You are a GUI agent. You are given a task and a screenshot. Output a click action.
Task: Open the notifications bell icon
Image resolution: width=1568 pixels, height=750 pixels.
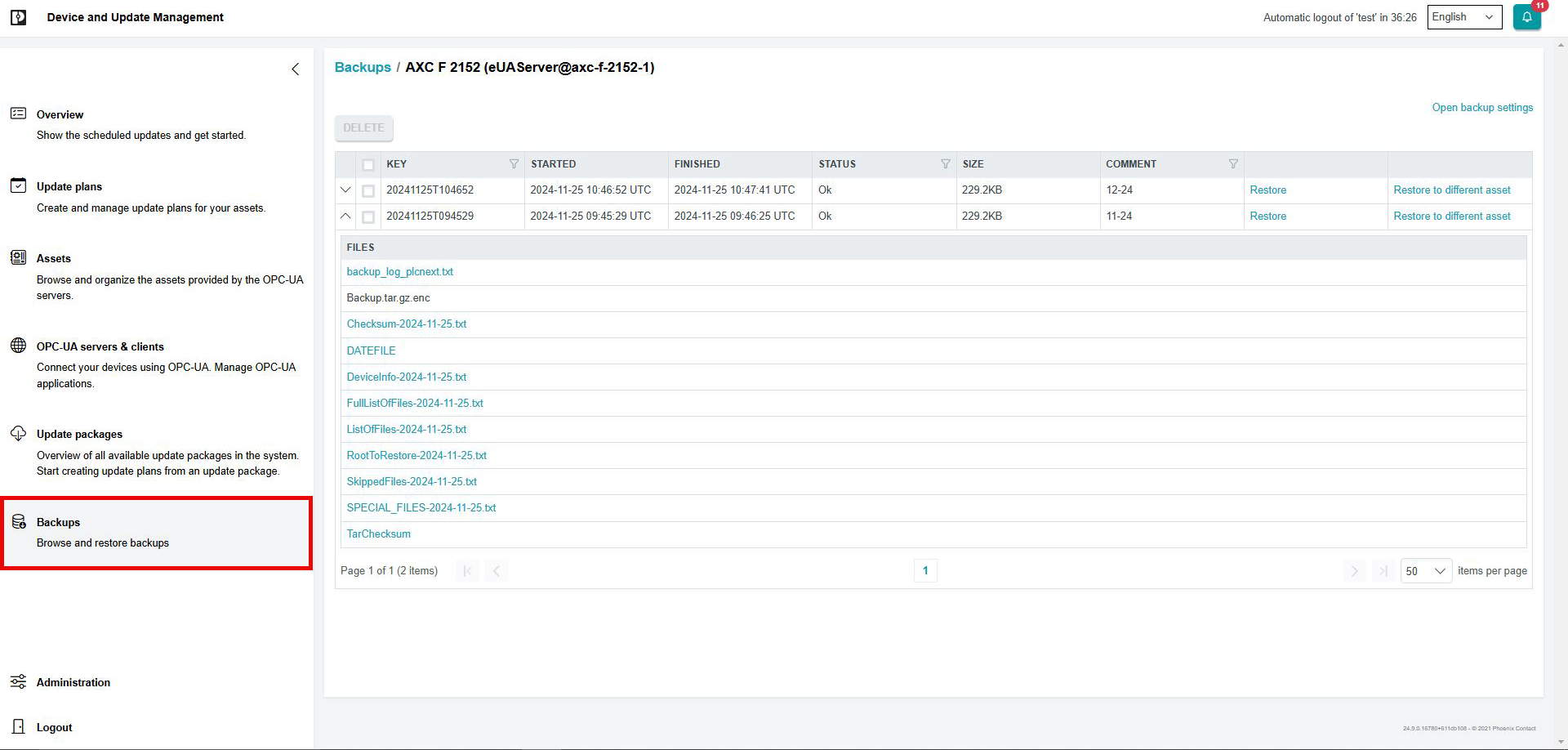[x=1526, y=17]
